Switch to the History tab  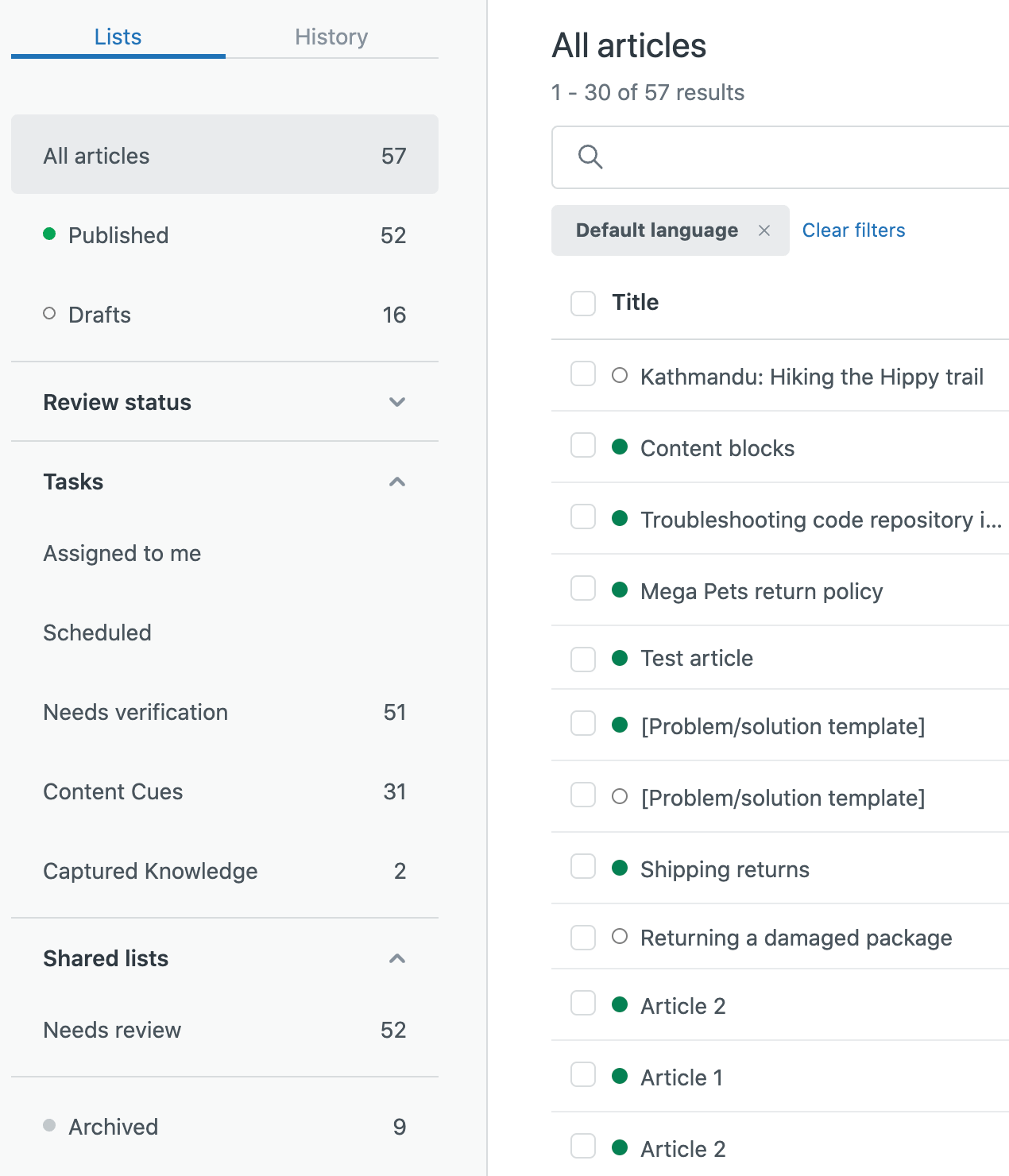tap(331, 37)
